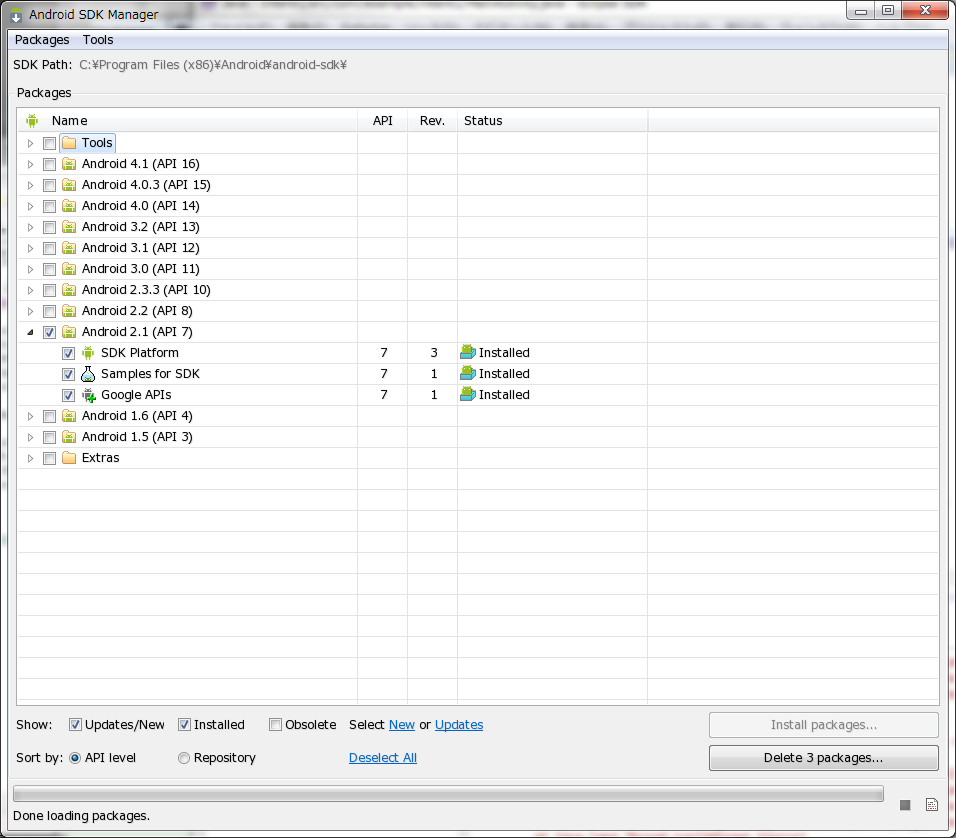
Task: Click the Tools folder icon
Action: [x=69, y=143]
